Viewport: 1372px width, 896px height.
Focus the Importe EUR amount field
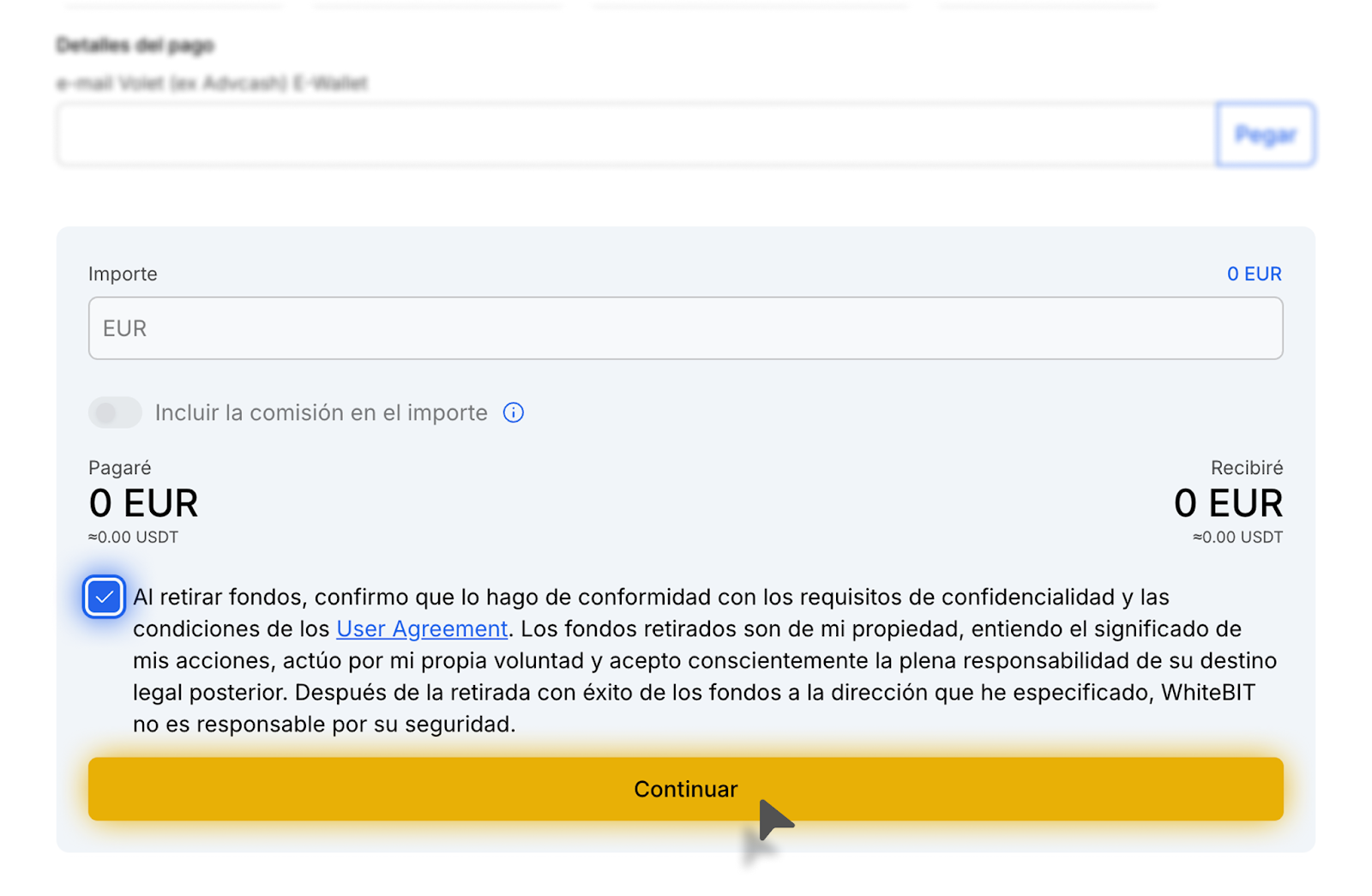coord(685,328)
